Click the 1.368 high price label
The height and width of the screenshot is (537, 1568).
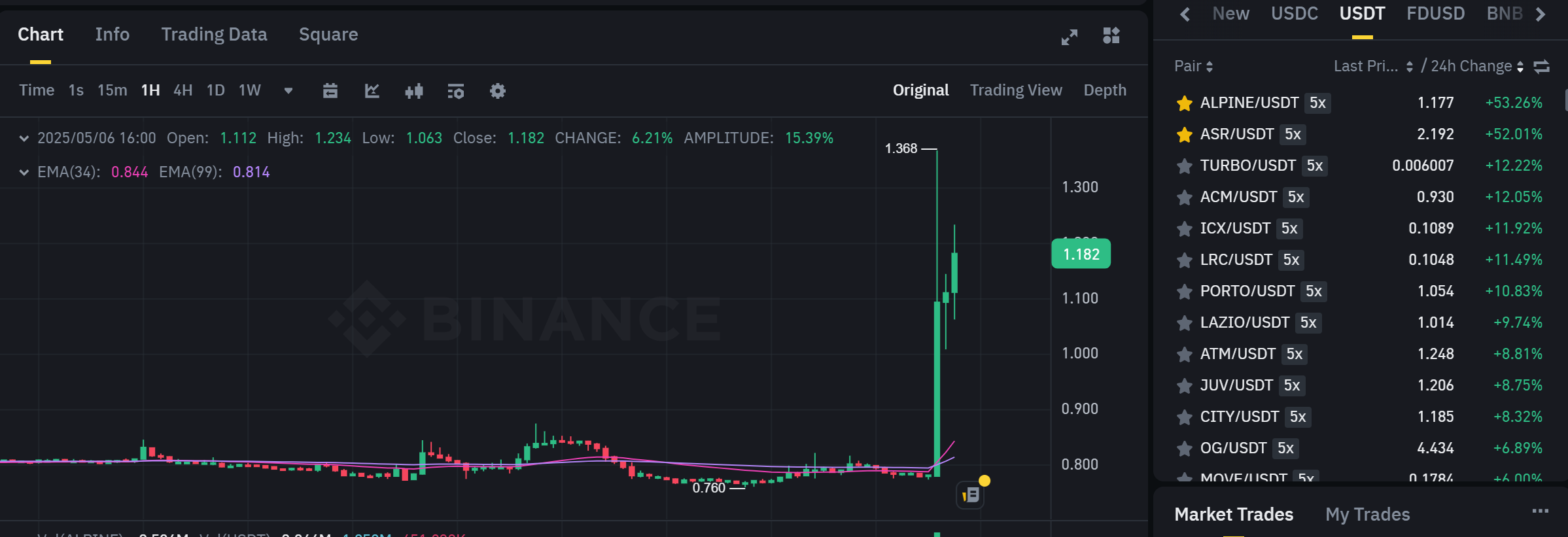pyautogui.click(x=901, y=148)
